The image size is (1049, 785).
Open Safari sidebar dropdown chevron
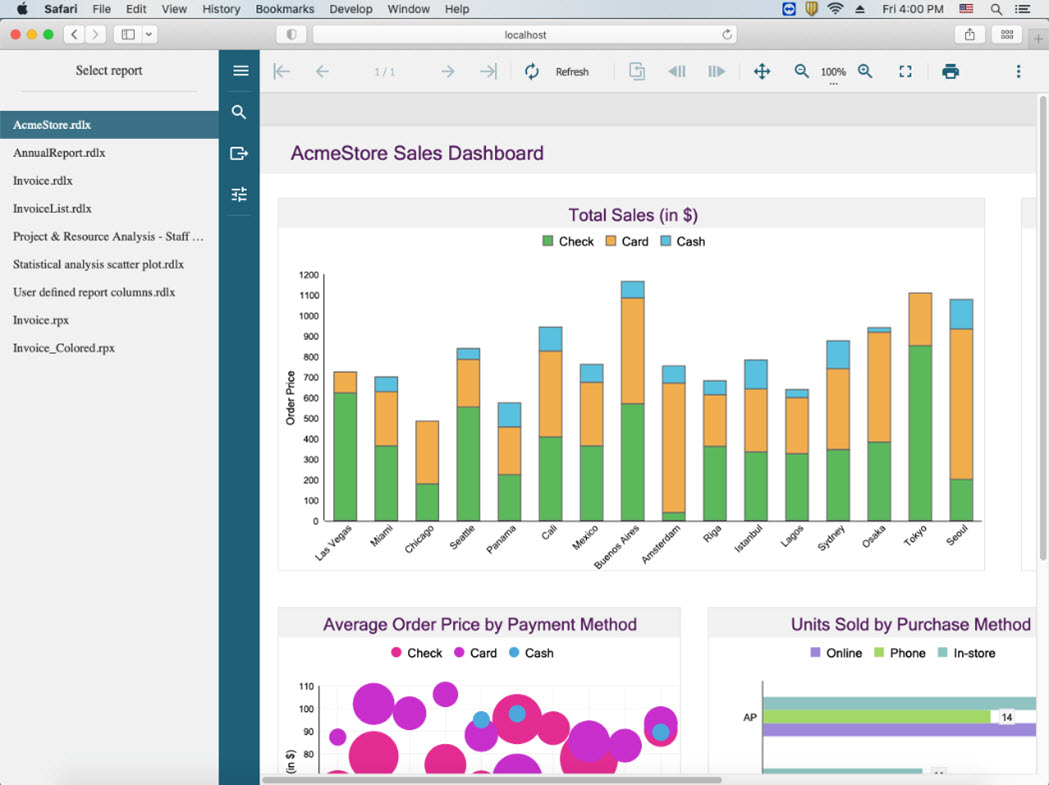149,34
